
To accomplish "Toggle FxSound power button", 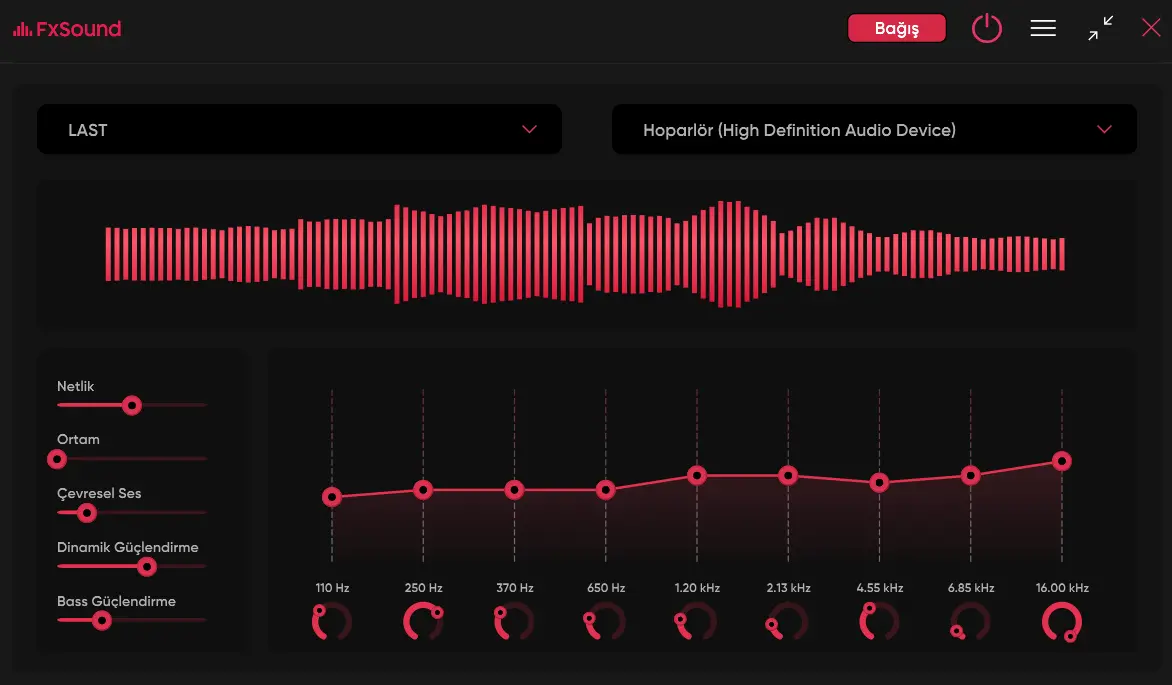I will (x=986, y=28).
